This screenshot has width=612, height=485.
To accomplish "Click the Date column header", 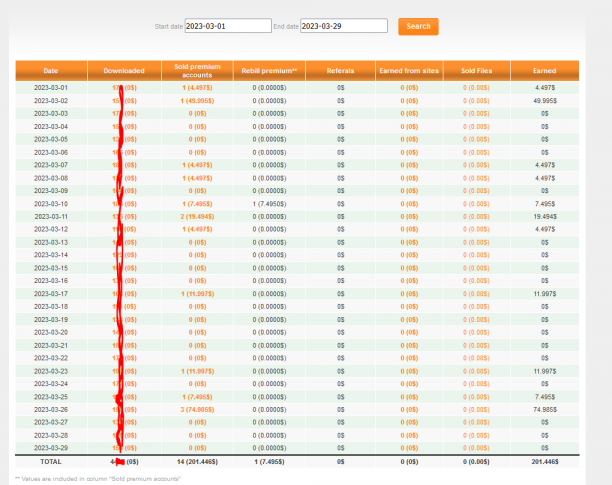I will tap(51, 71).
